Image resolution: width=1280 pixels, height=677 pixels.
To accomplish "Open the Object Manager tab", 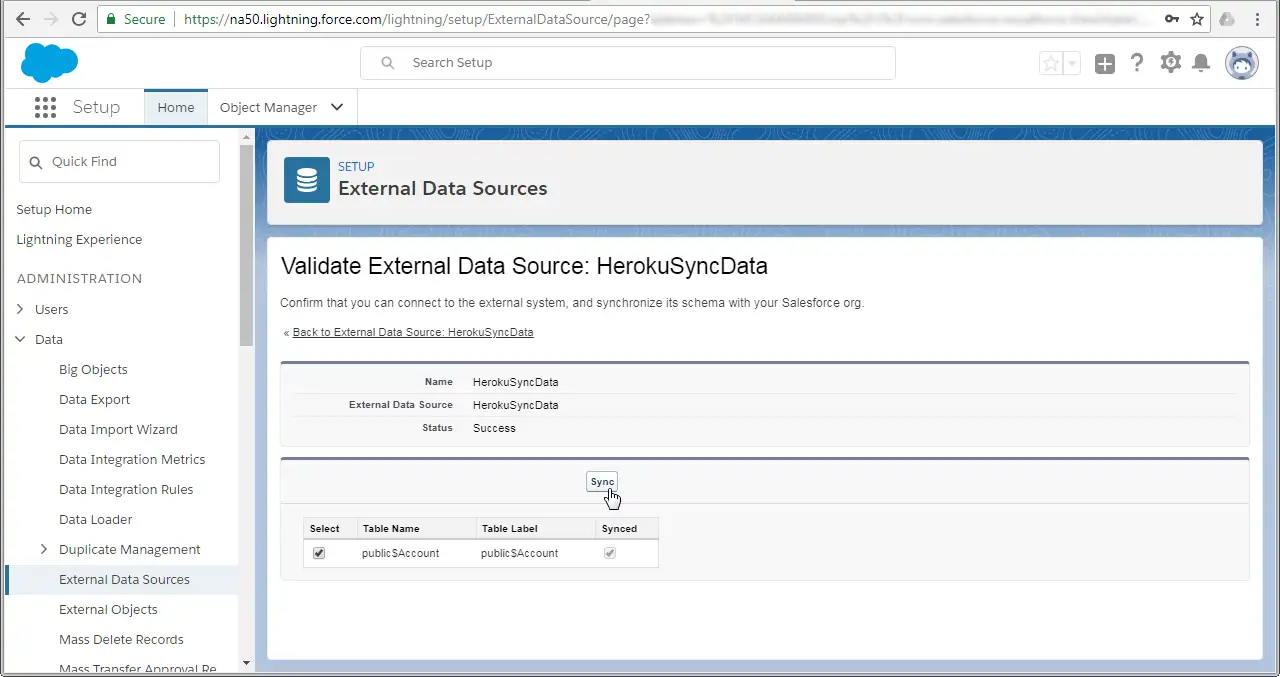I will tap(268, 107).
